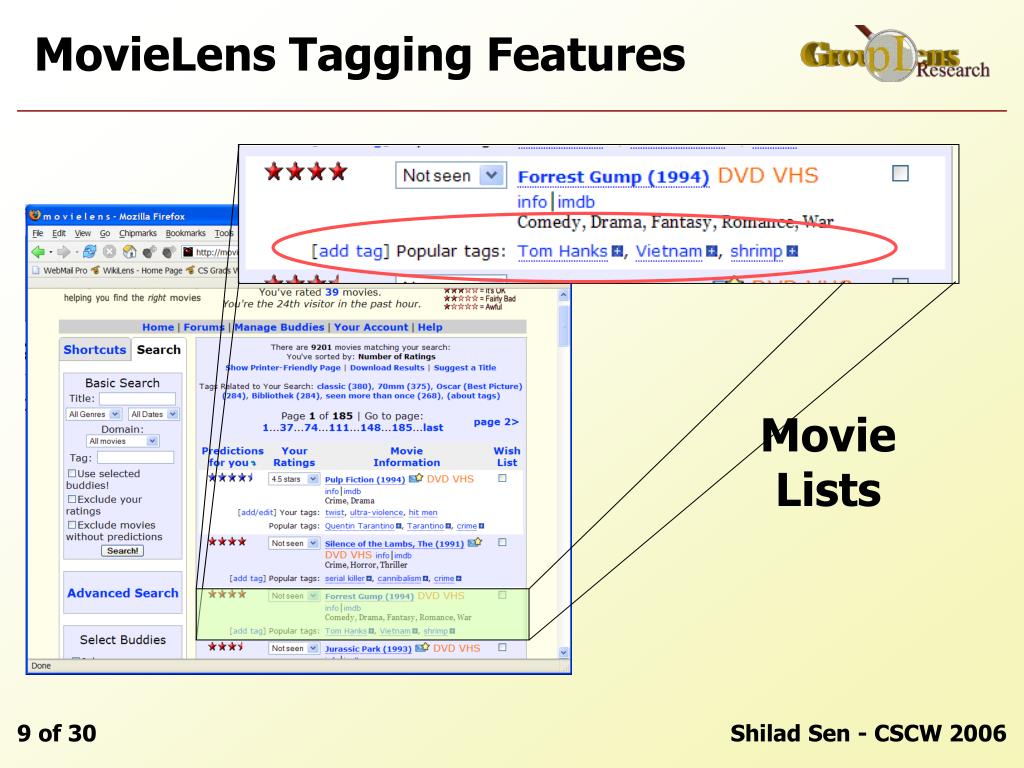This screenshot has width=1024, height=768.
Task: Click the Reload icon in Firefox toolbar
Action: [89, 252]
